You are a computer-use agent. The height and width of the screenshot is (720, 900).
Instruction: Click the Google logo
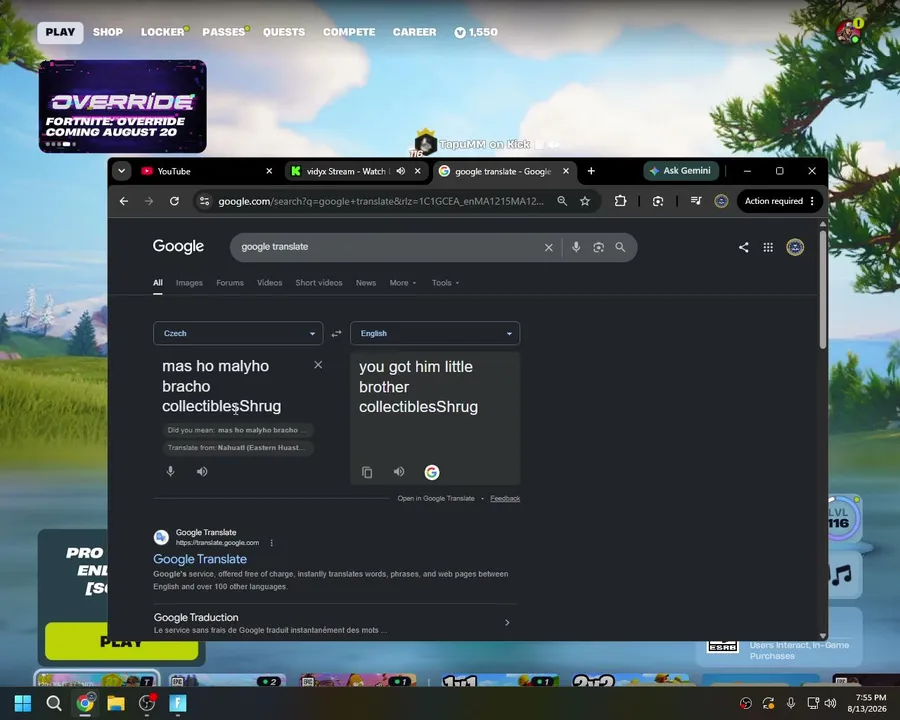click(x=178, y=246)
